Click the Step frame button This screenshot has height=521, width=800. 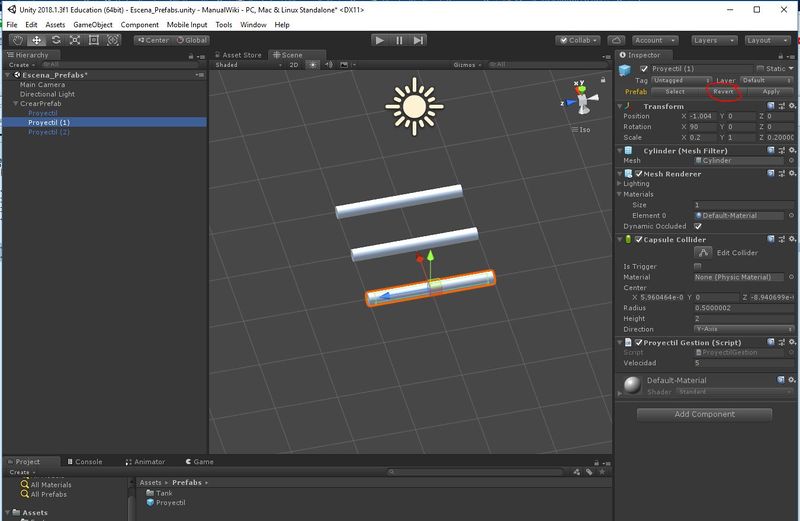click(418, 40)
